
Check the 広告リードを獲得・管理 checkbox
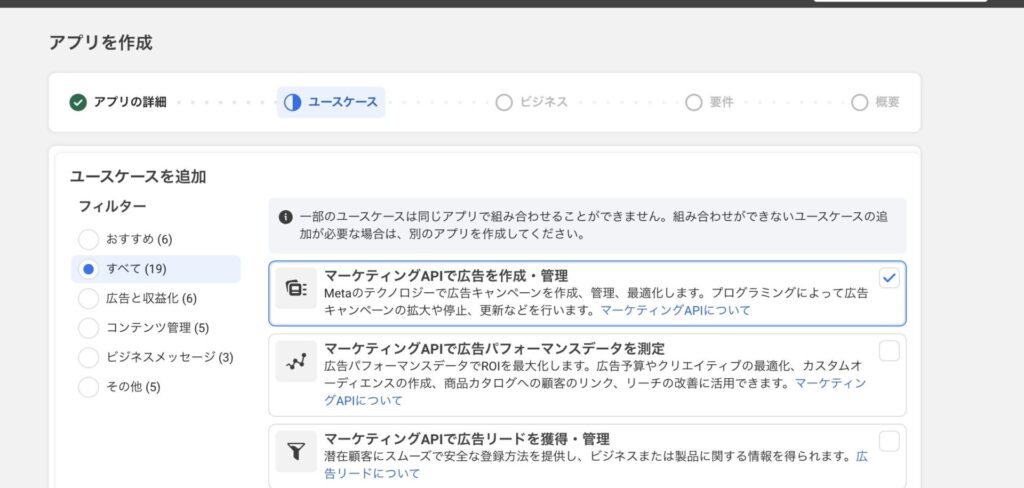(x=889, y=441)
